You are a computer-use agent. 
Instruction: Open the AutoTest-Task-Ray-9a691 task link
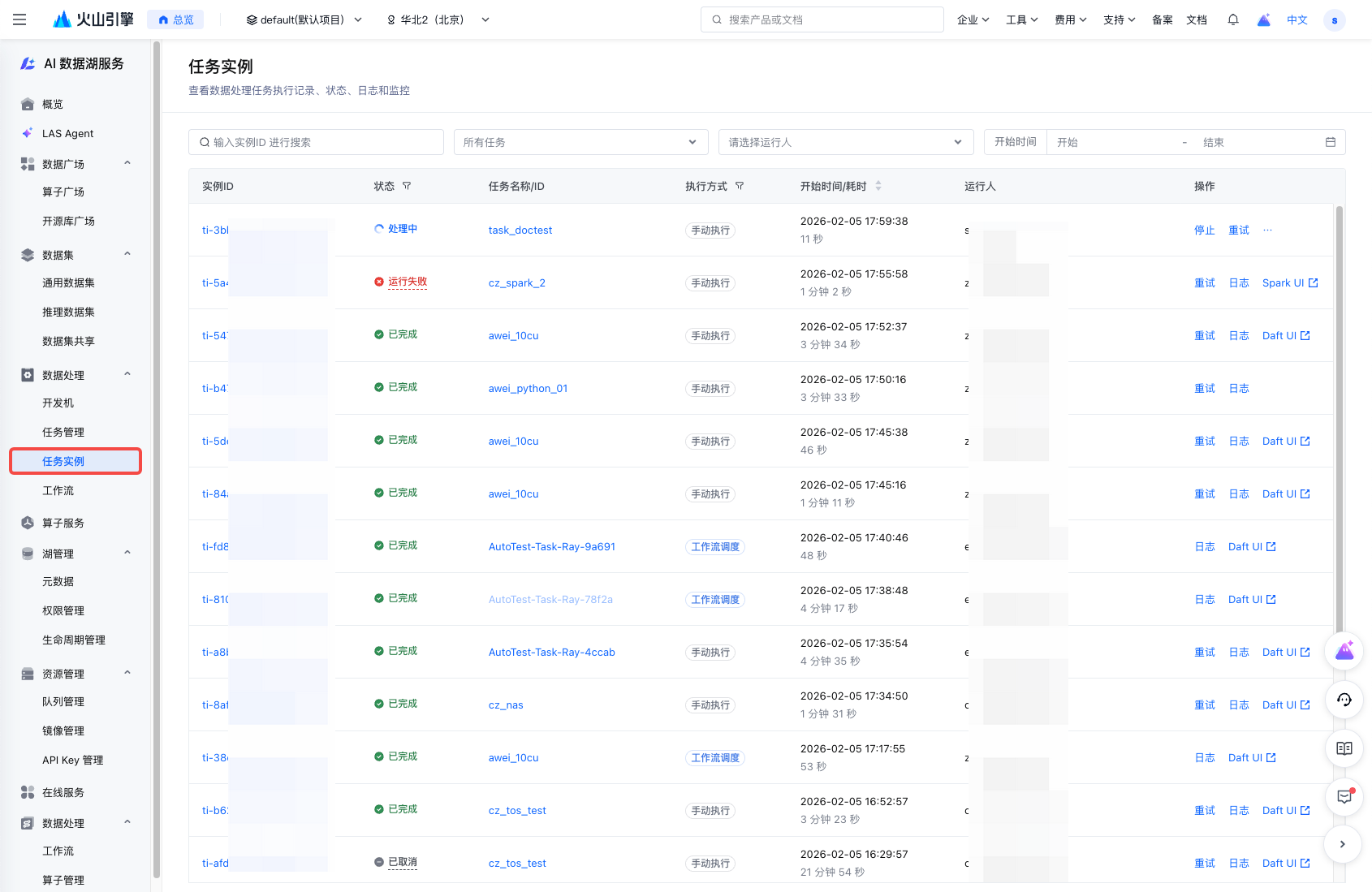pyautogui.click(x=551, y=547)
